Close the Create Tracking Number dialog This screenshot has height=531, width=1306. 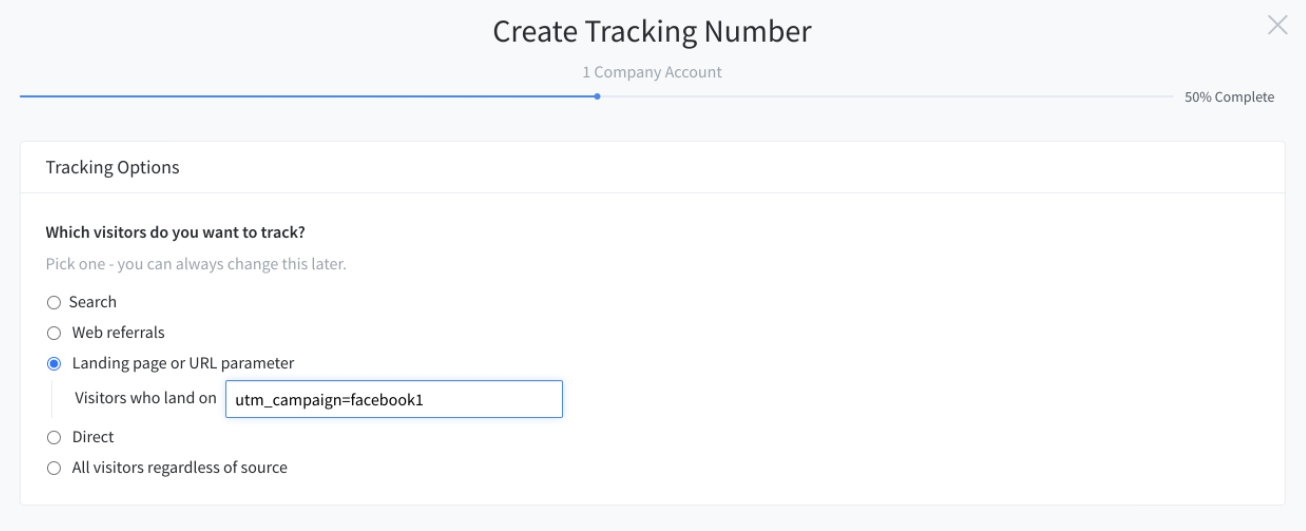click(1277, 25)
